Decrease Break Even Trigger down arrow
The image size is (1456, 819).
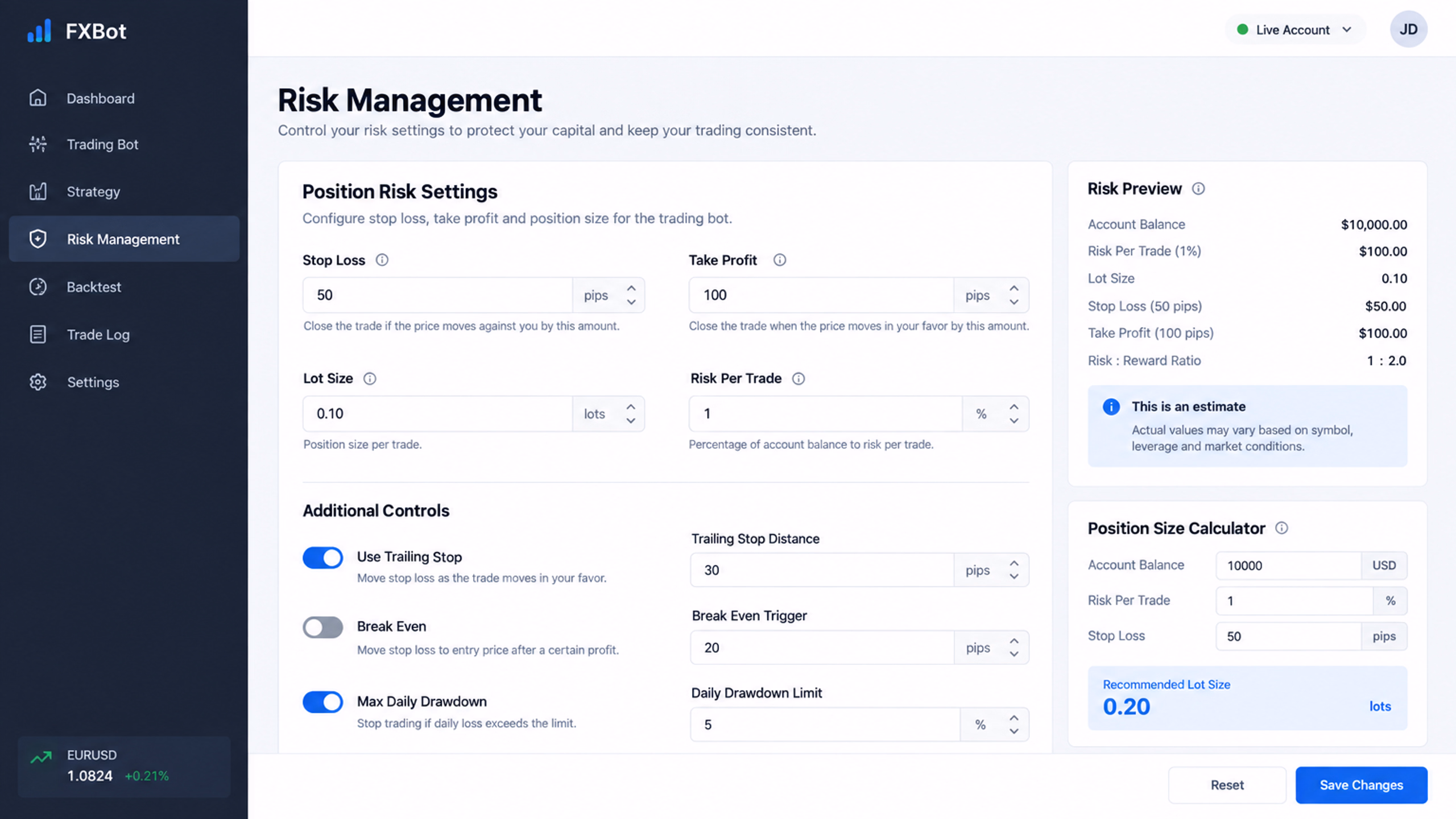tap(1014, 655)
